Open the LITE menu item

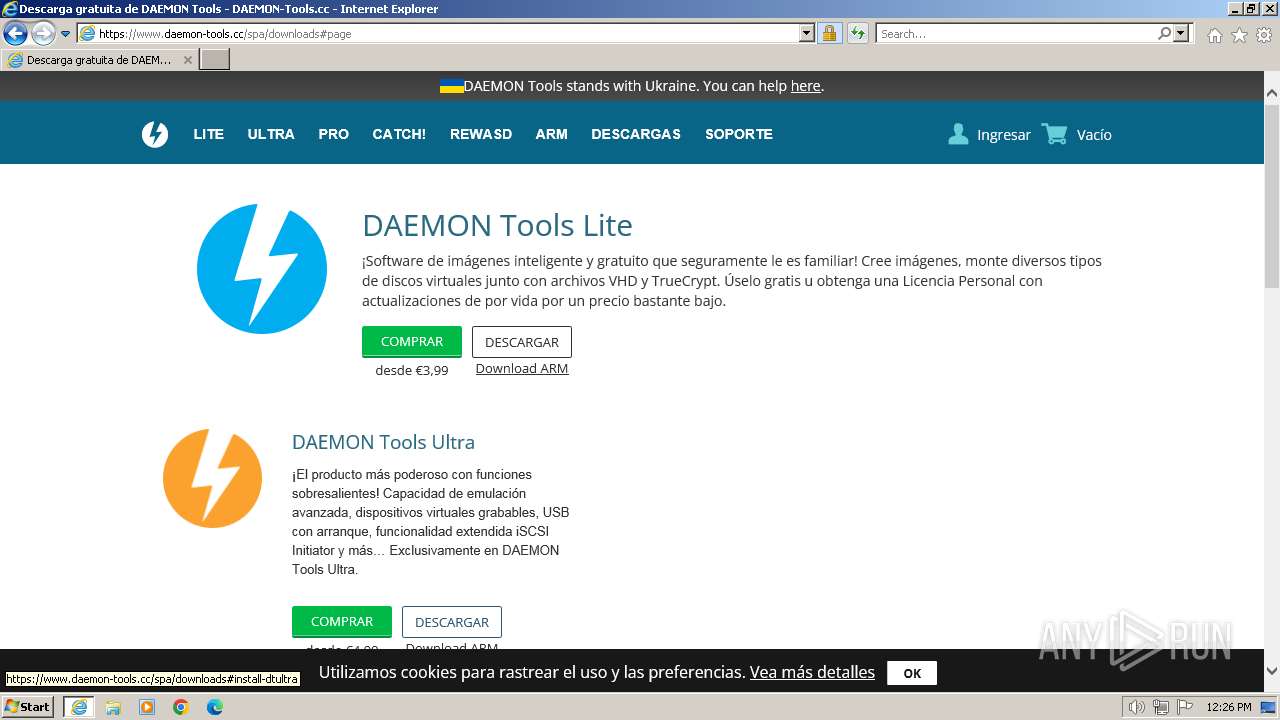tap(208, 134)
